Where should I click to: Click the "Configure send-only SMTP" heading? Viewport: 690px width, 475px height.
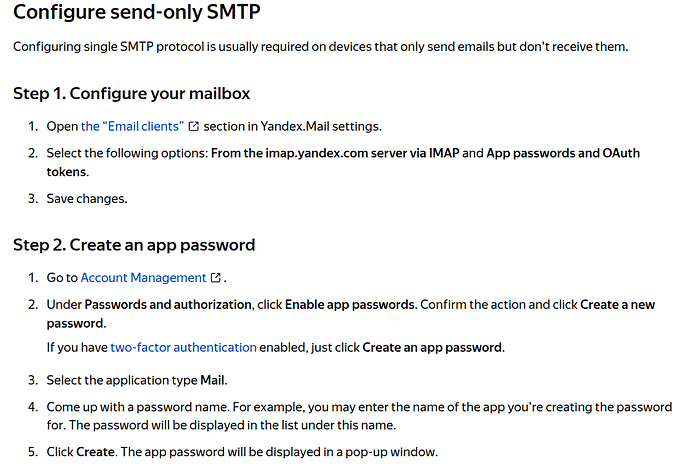[136, 12]
